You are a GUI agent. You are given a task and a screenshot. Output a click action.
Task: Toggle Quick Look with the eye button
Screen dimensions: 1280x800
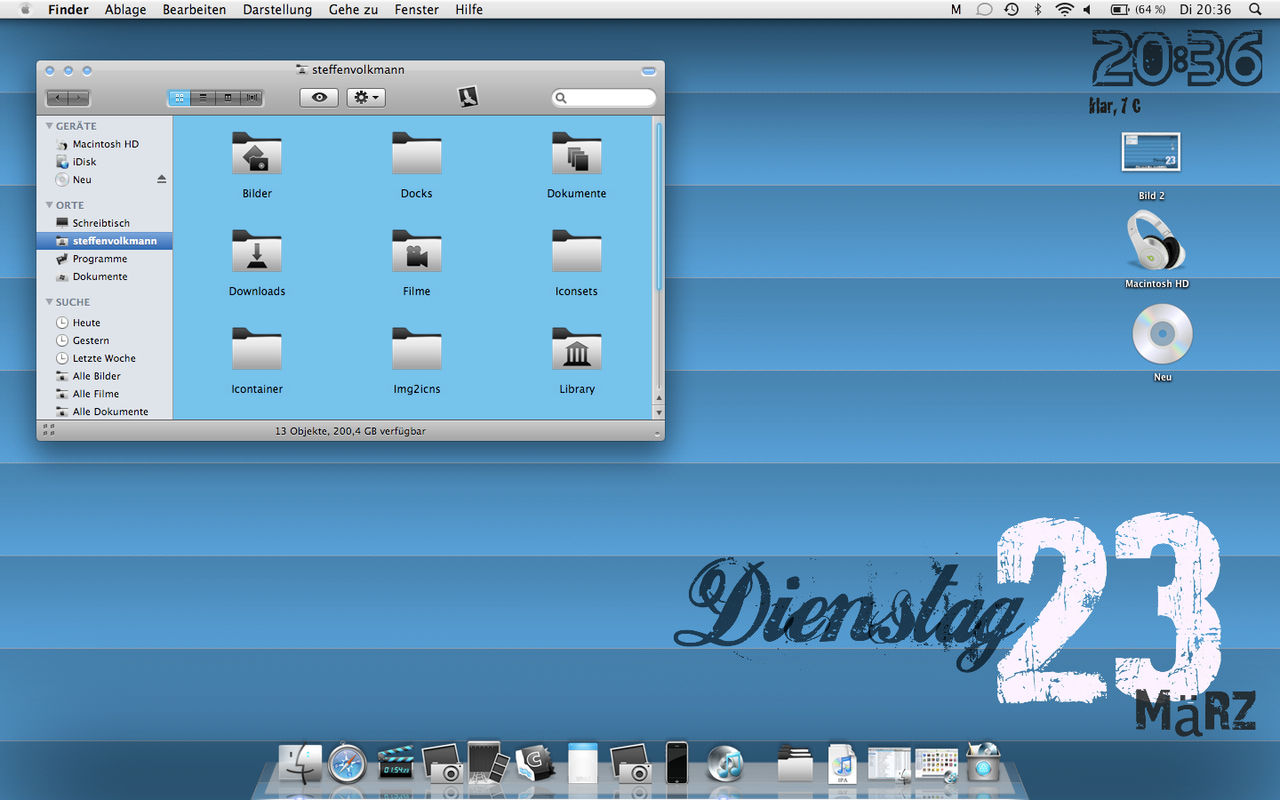click(319, 98)
